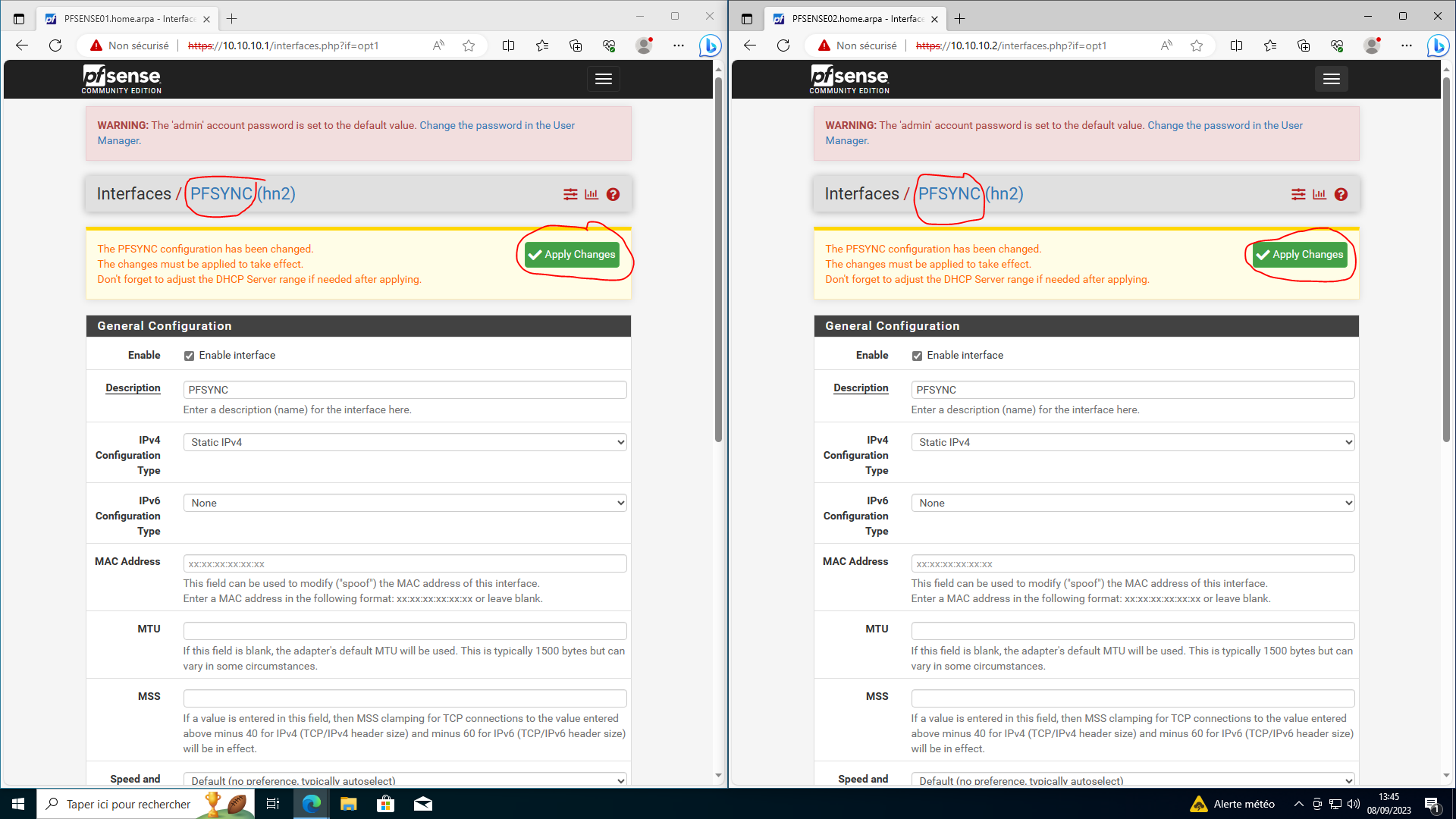Viewport: 1456px width, 819px height.
Task: Open Speed and Duplex dropdown on left
Action: (x=405, y=780)
